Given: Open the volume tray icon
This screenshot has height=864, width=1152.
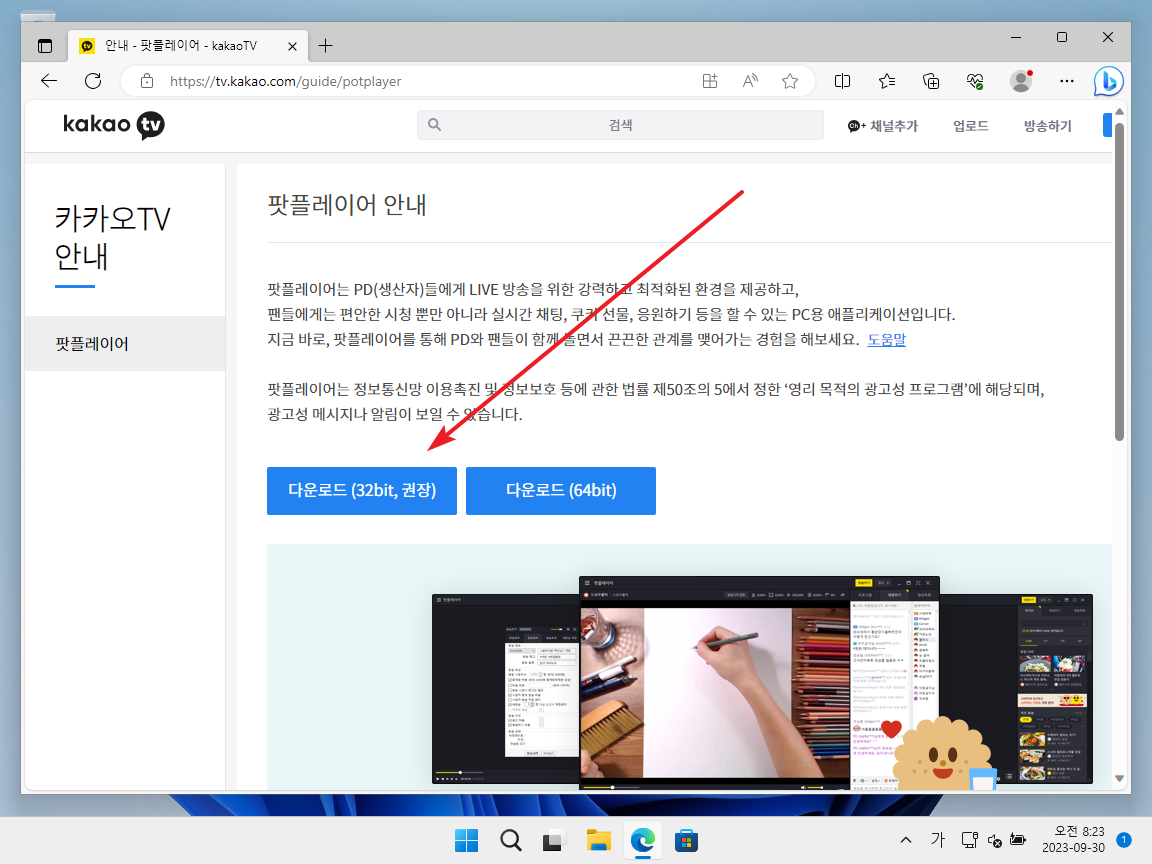Looking at the screenshot, I should tap(995, 840).
